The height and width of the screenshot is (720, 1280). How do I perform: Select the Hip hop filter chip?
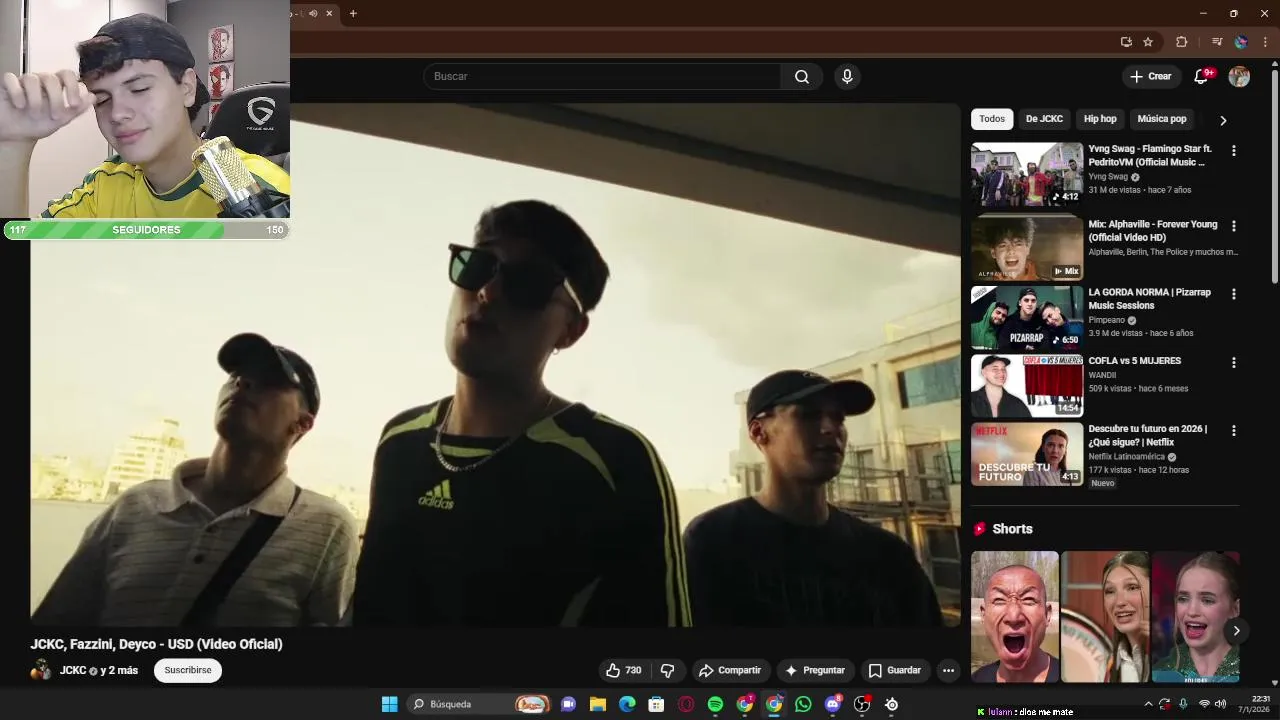[x=1100, y=119]
